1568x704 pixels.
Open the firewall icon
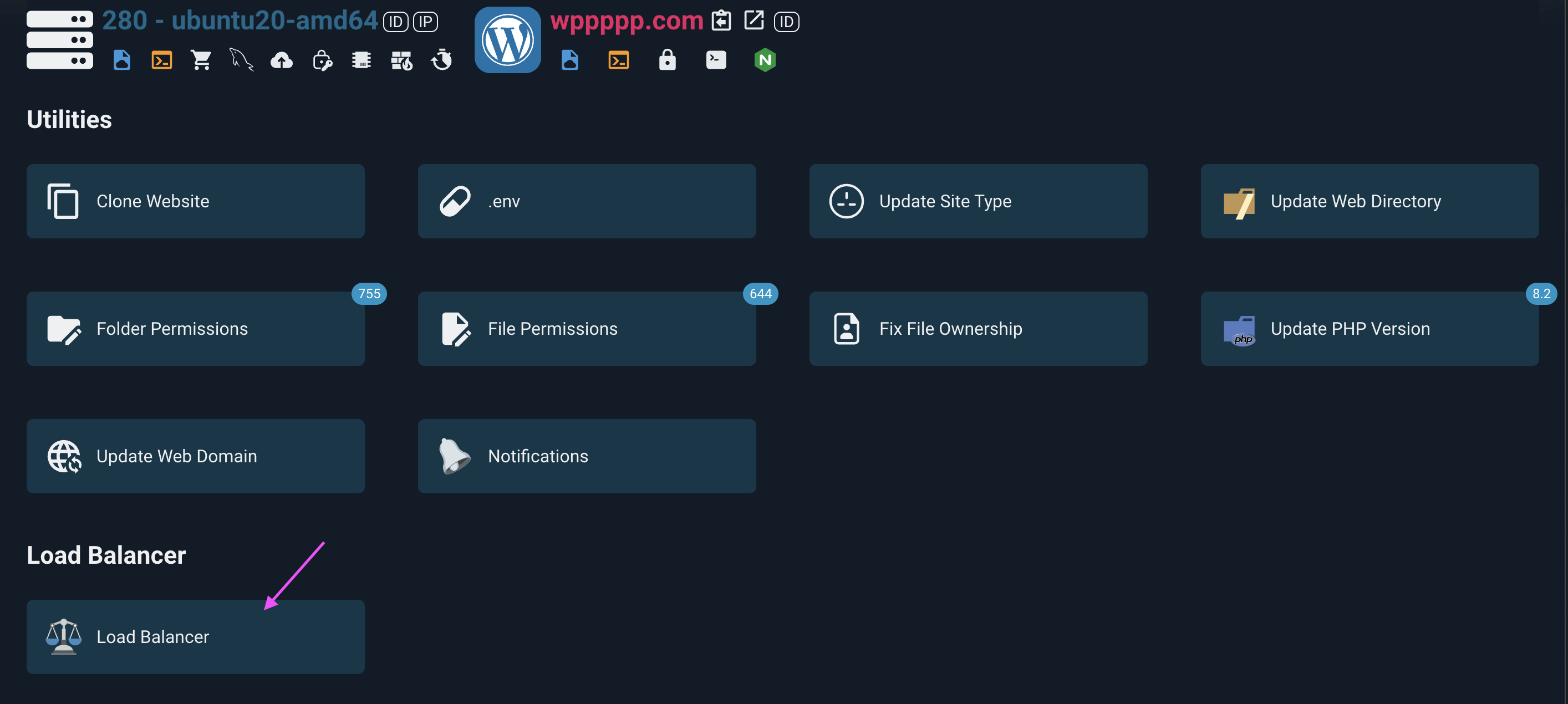(402, 60)
